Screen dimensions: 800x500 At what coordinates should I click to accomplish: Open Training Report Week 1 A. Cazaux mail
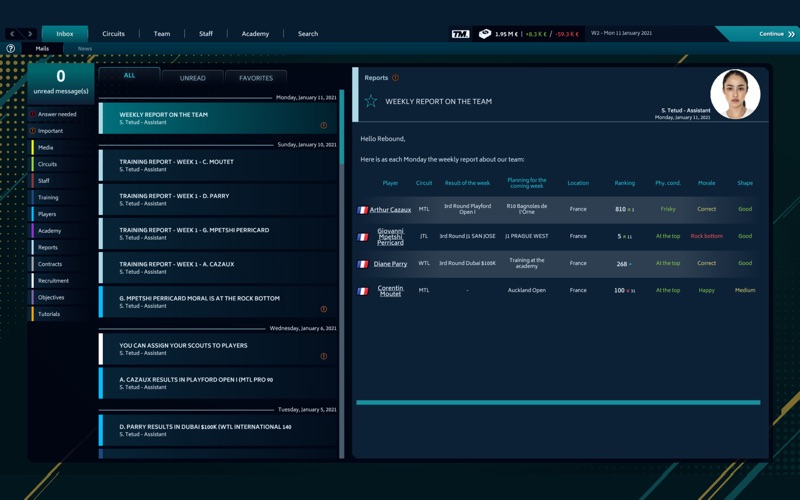[218, 268]
